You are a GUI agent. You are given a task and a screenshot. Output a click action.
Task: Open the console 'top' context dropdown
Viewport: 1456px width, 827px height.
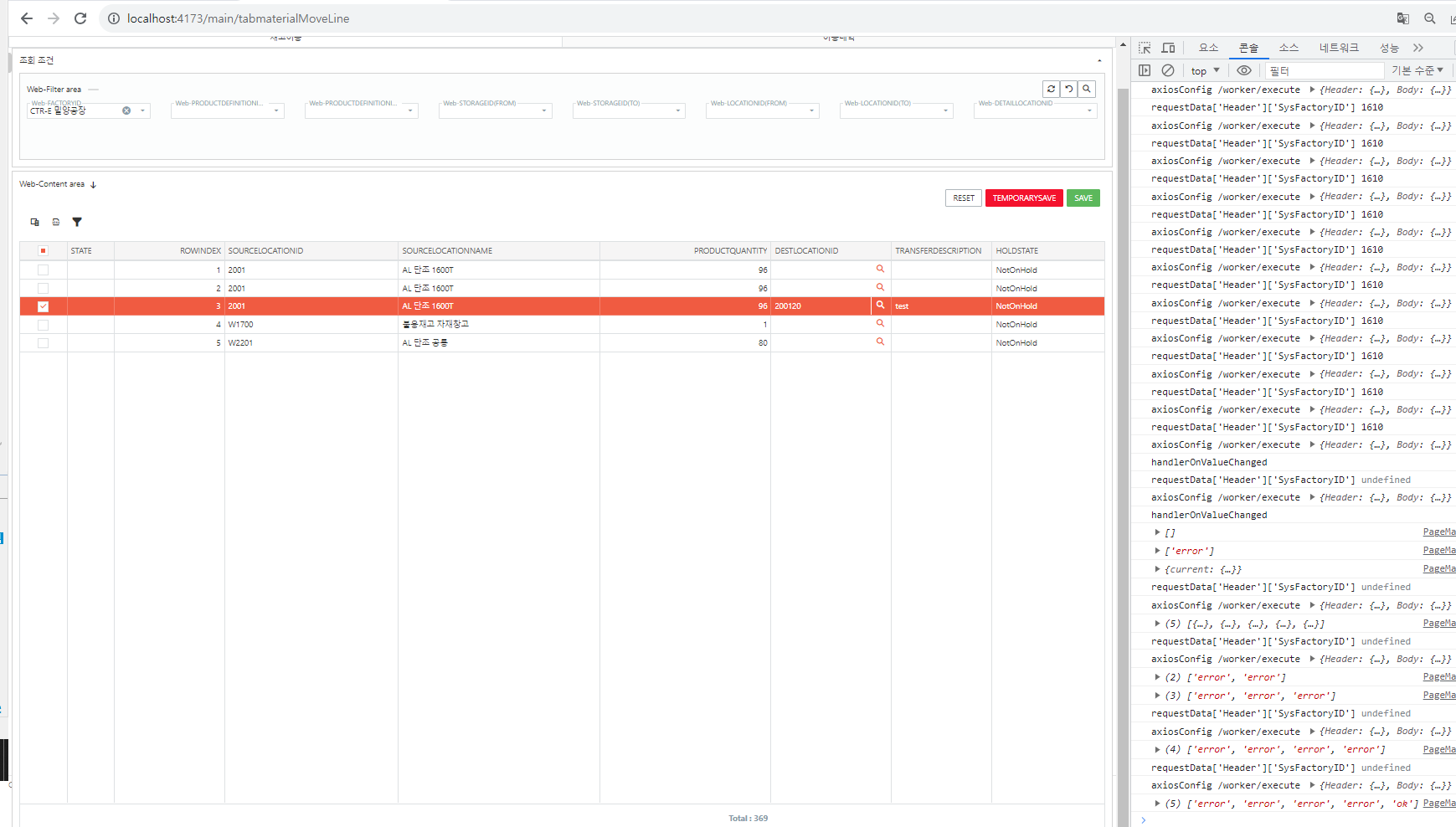point(1206,71)
